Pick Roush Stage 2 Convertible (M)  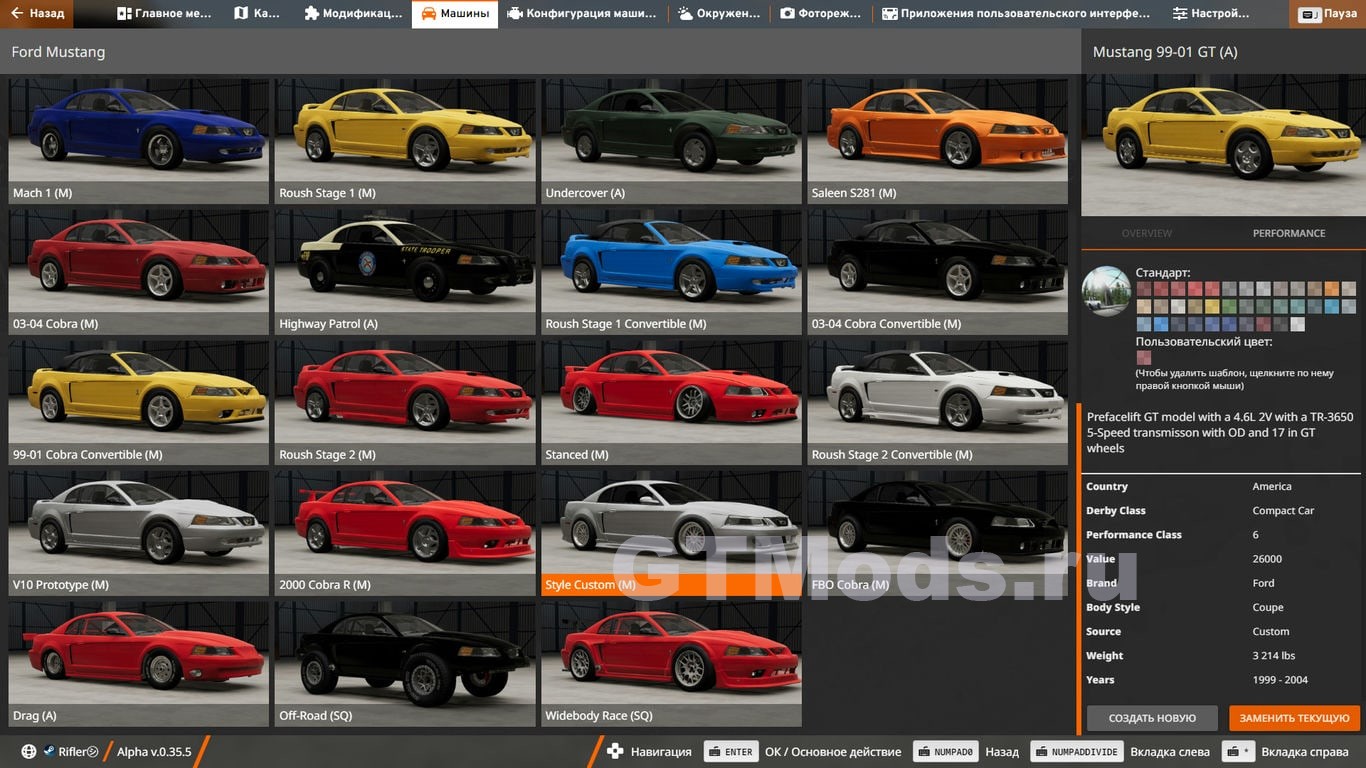(938, 403)
